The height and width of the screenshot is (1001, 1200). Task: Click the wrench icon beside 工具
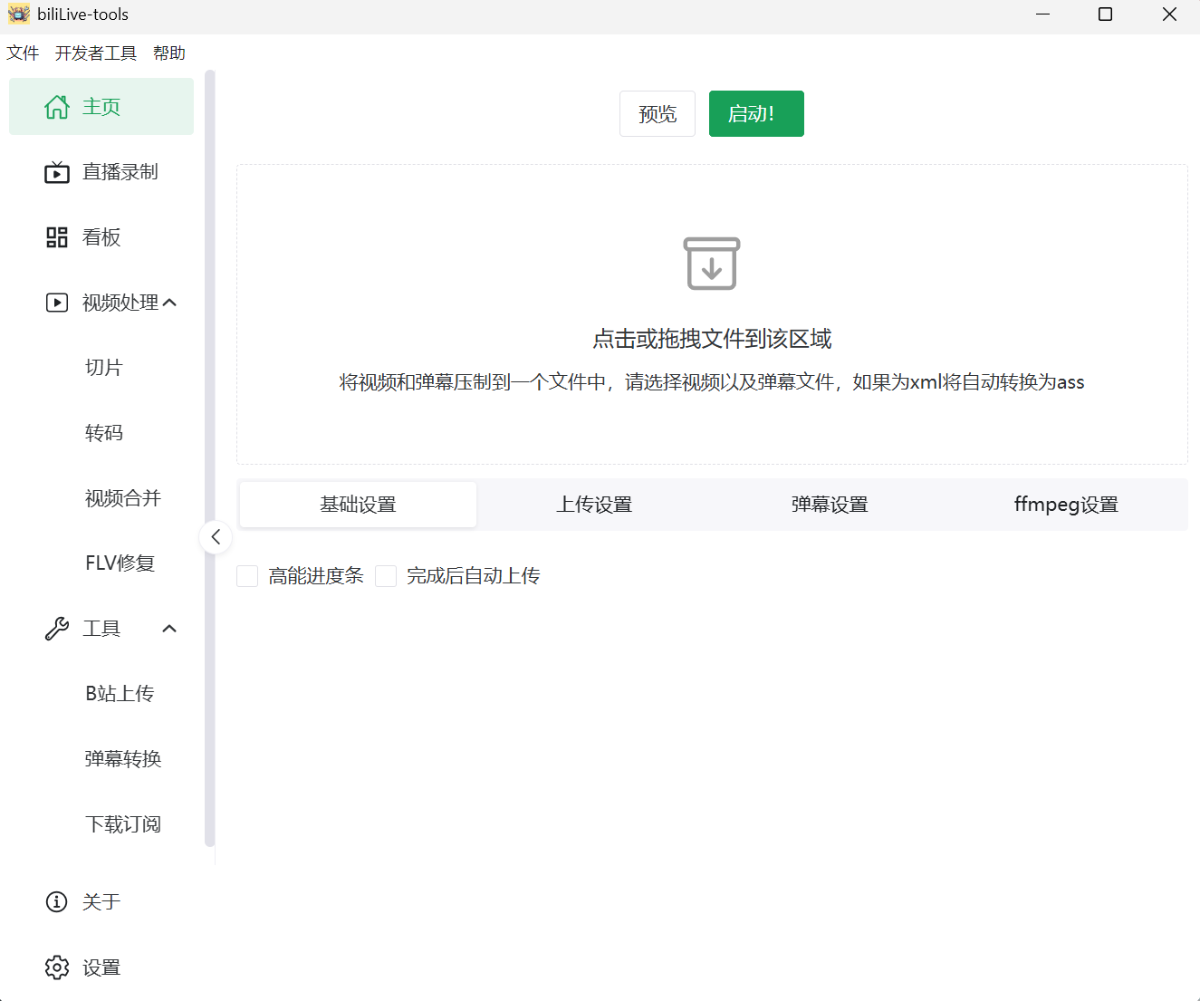pos(57,629)
